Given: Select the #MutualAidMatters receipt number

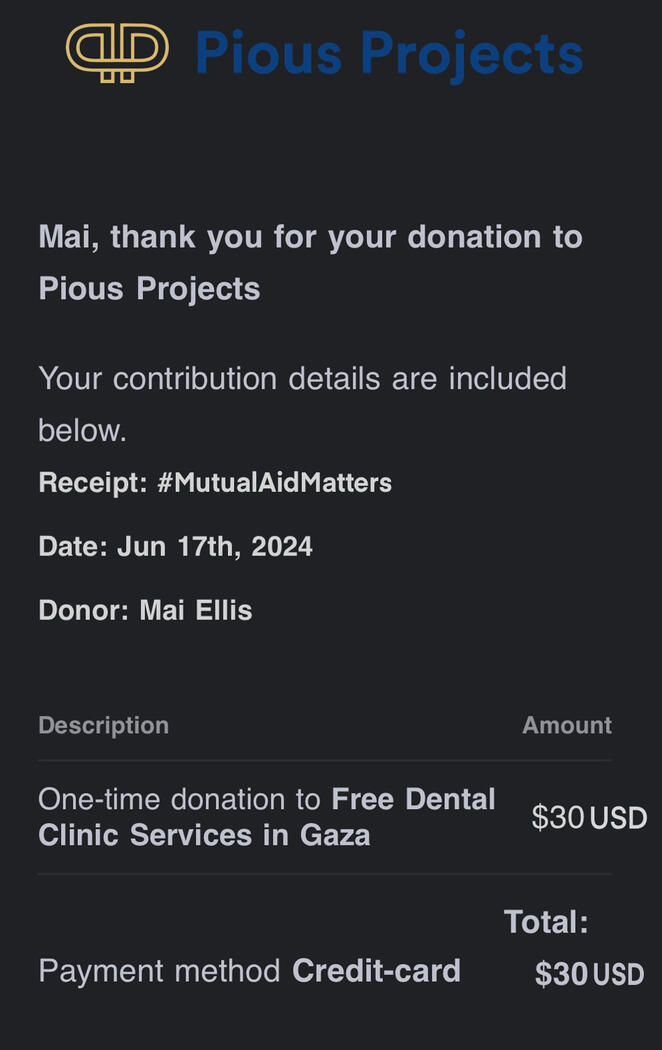Looking at the screenshot, I should (x=275, y=483).
